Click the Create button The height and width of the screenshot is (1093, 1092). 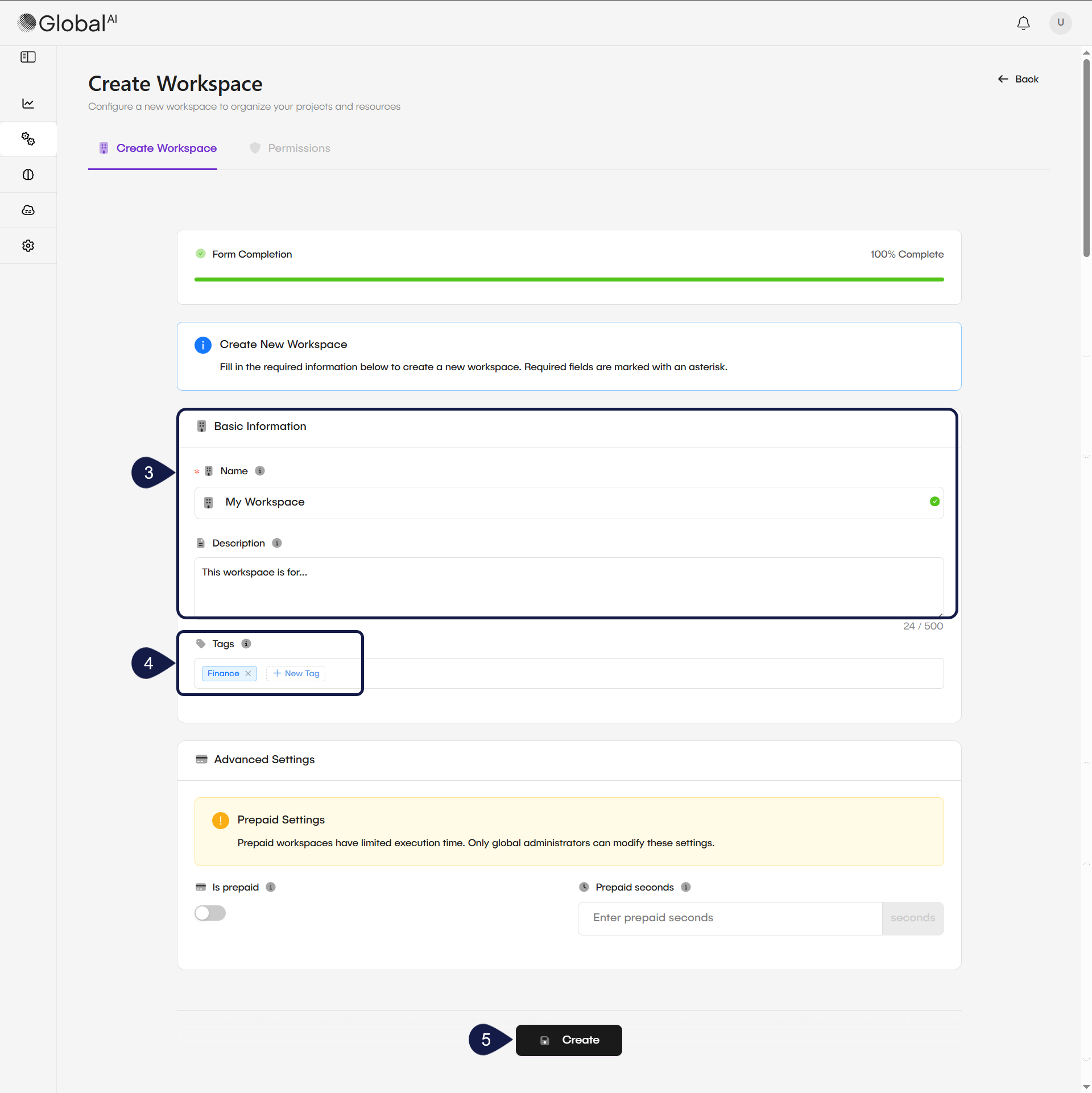click(x=569, y=1040)
